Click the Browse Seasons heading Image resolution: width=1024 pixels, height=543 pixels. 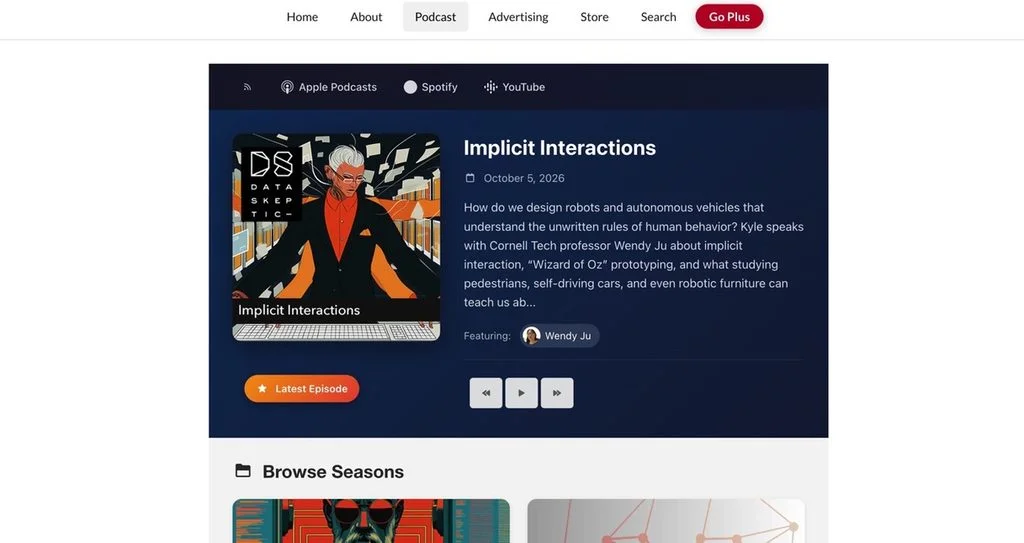(333, 472)
